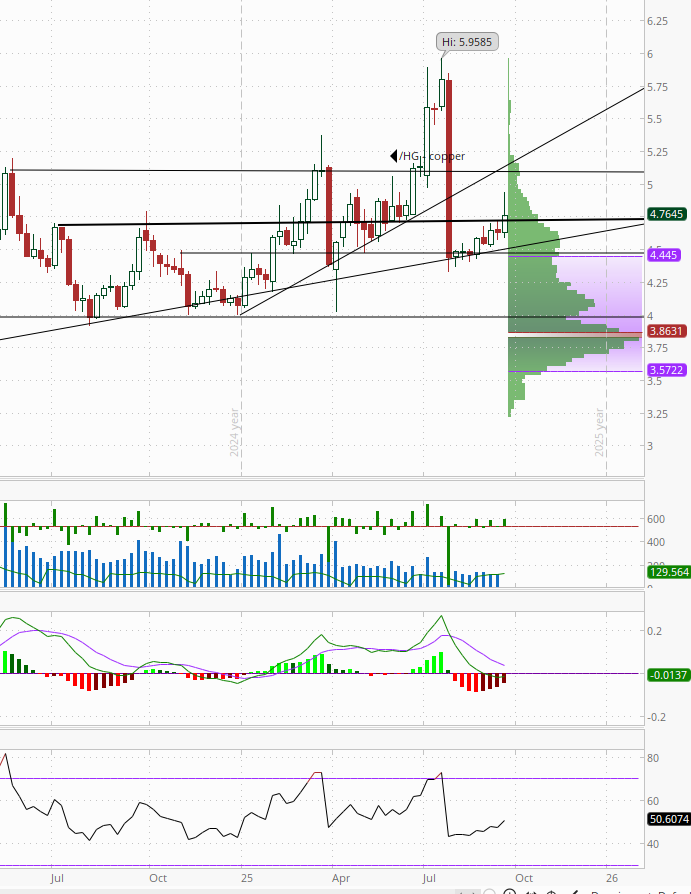Image resolution: width=691 pixels, height=894 pixels.
Task: Click the 5.75 price axis label
Action: click(x=657, y=87)
